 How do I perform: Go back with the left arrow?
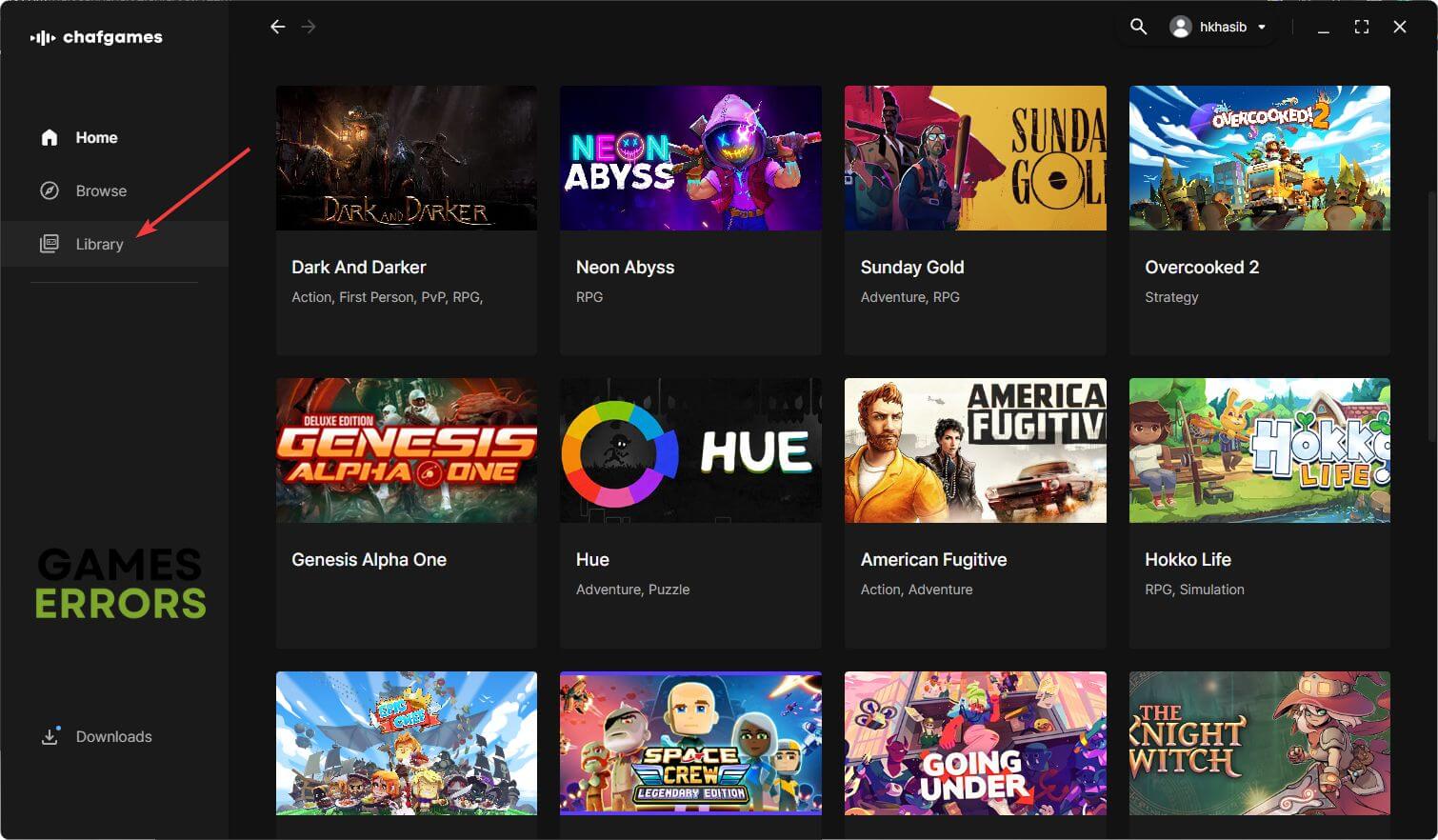point(277,27)
